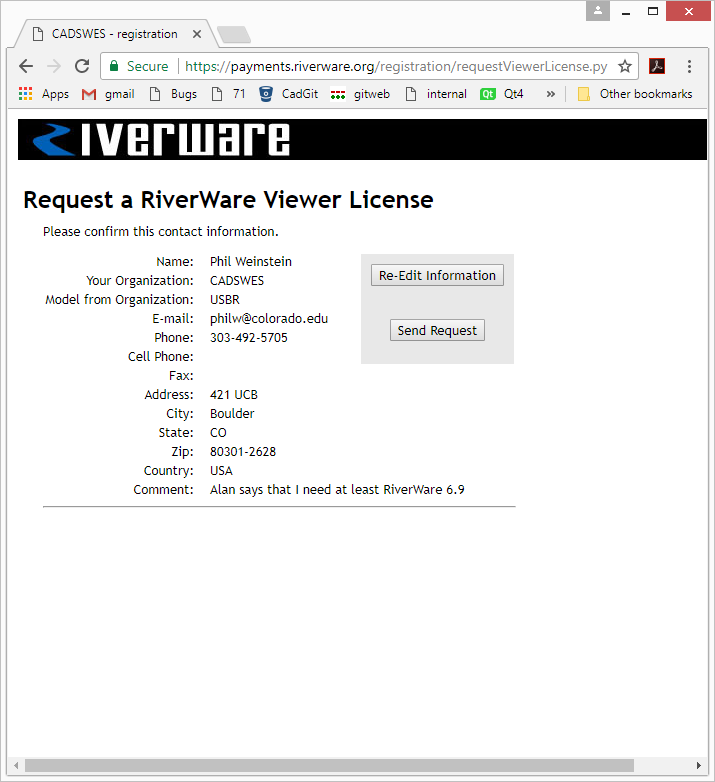Bookmark this page with the star icon
This screenshot has width=715, height=782.
click(625, 66)
